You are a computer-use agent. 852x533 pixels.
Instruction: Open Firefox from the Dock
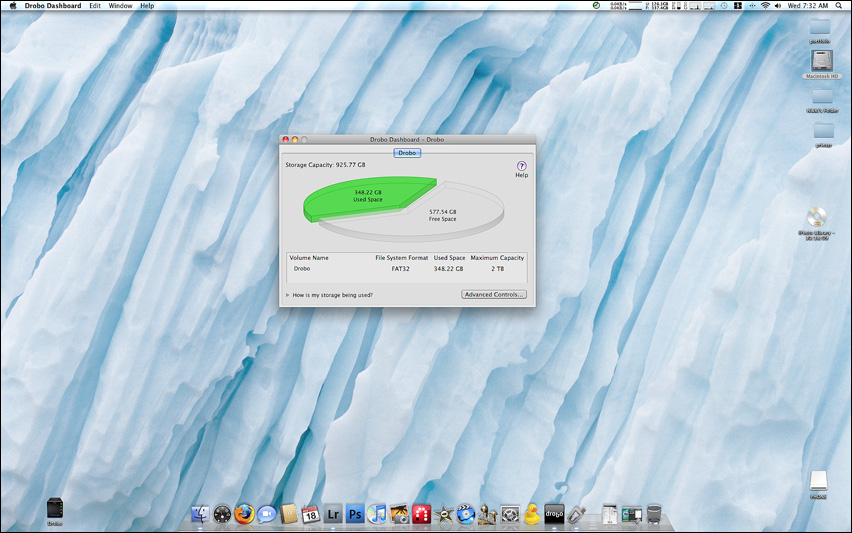244,513
